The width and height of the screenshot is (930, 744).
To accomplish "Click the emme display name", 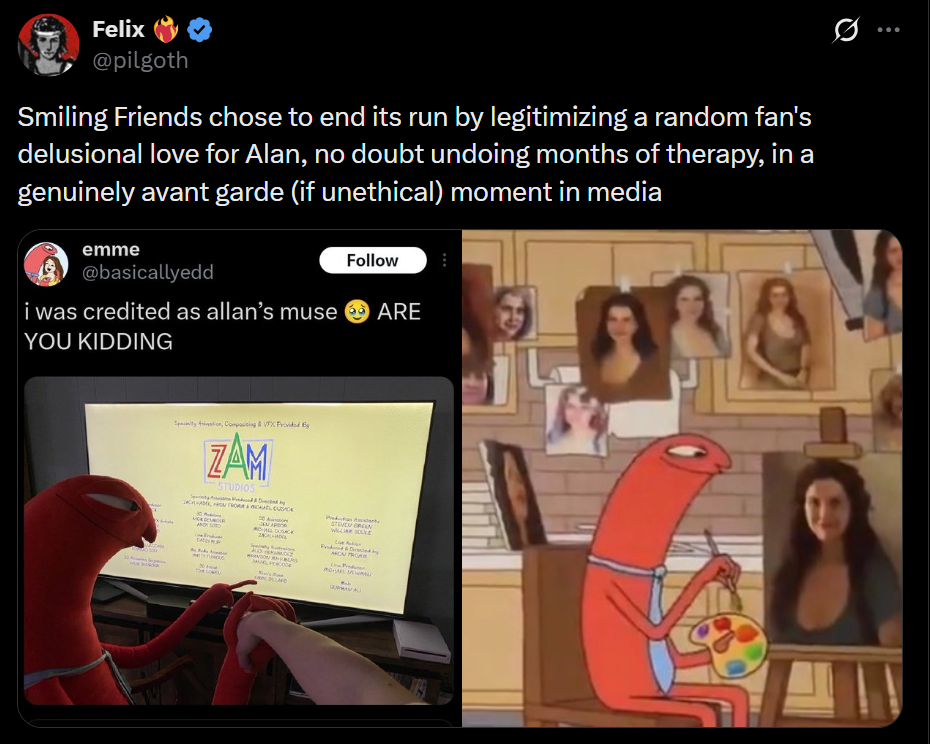I will coord(111,249).
